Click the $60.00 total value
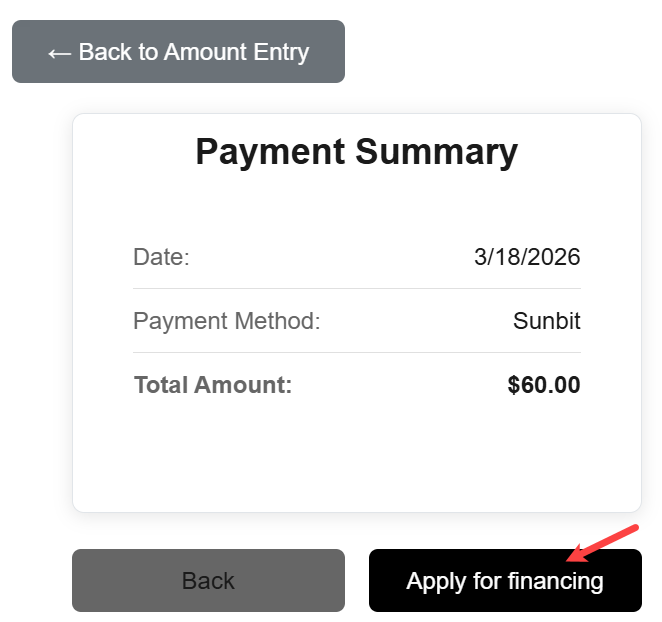662x622 pixels. click(543, 385)
